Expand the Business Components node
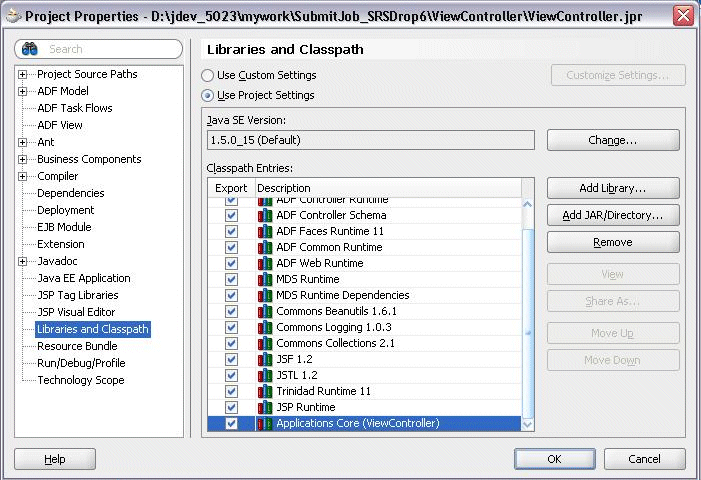 coord(22,160)
